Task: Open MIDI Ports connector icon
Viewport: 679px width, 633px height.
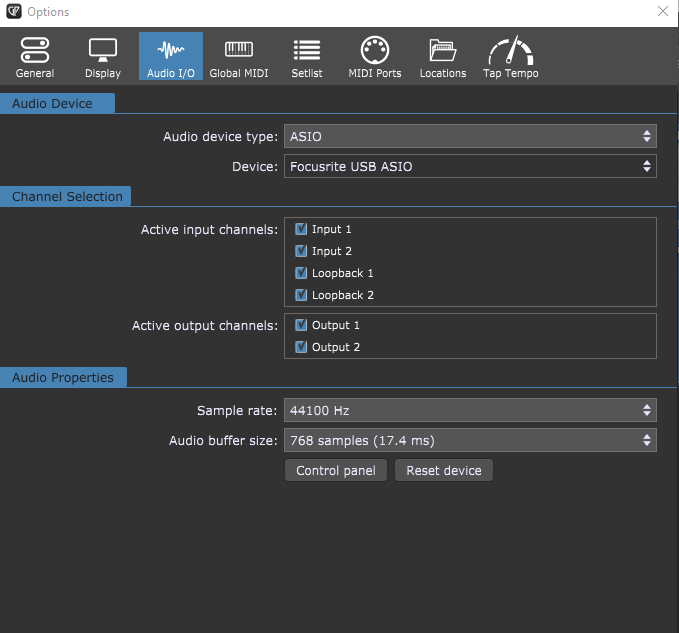Action: tap(374, 57)
